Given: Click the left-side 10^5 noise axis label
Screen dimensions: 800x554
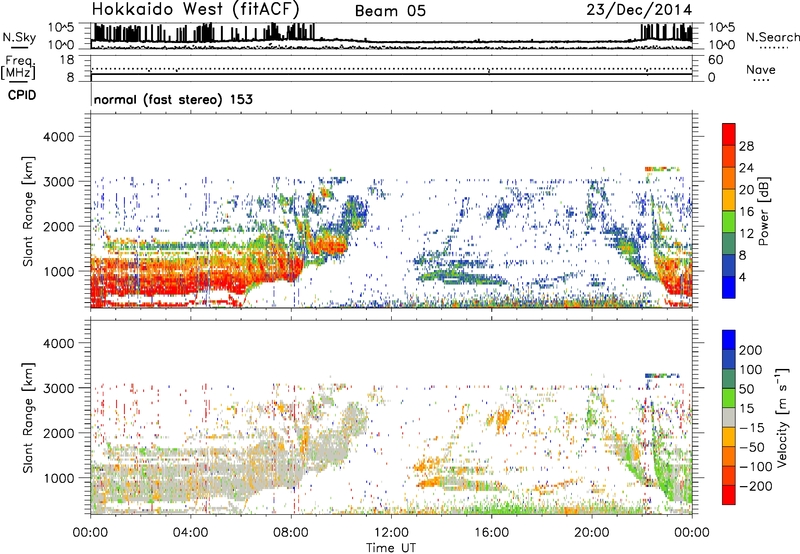Looking at the screenshot, I should (x=61, y=27).
